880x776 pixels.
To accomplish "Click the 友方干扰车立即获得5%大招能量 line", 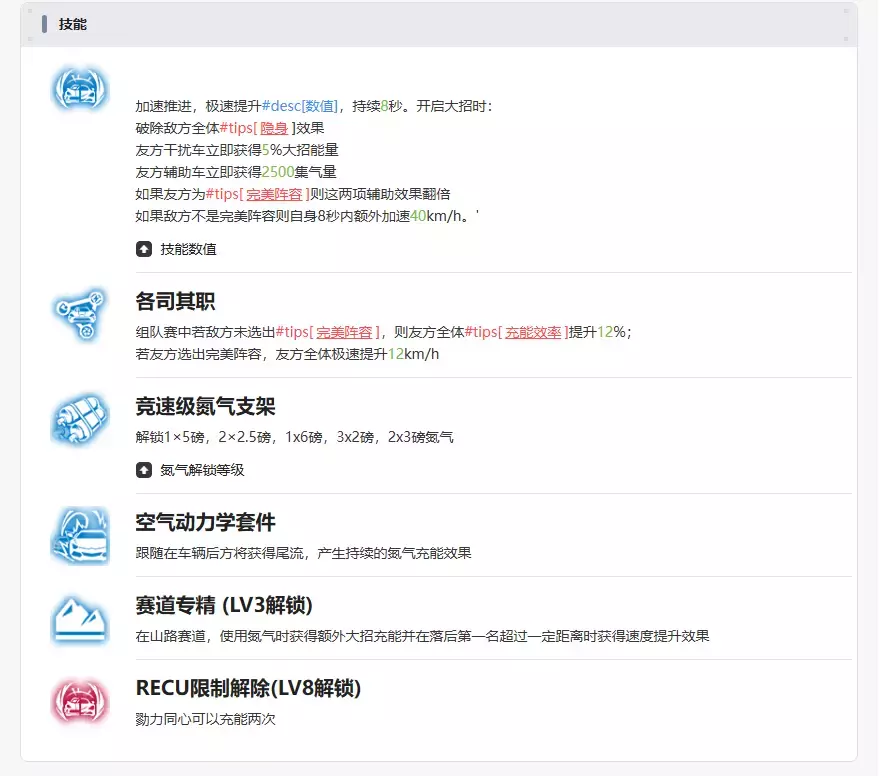I will 237,150.
